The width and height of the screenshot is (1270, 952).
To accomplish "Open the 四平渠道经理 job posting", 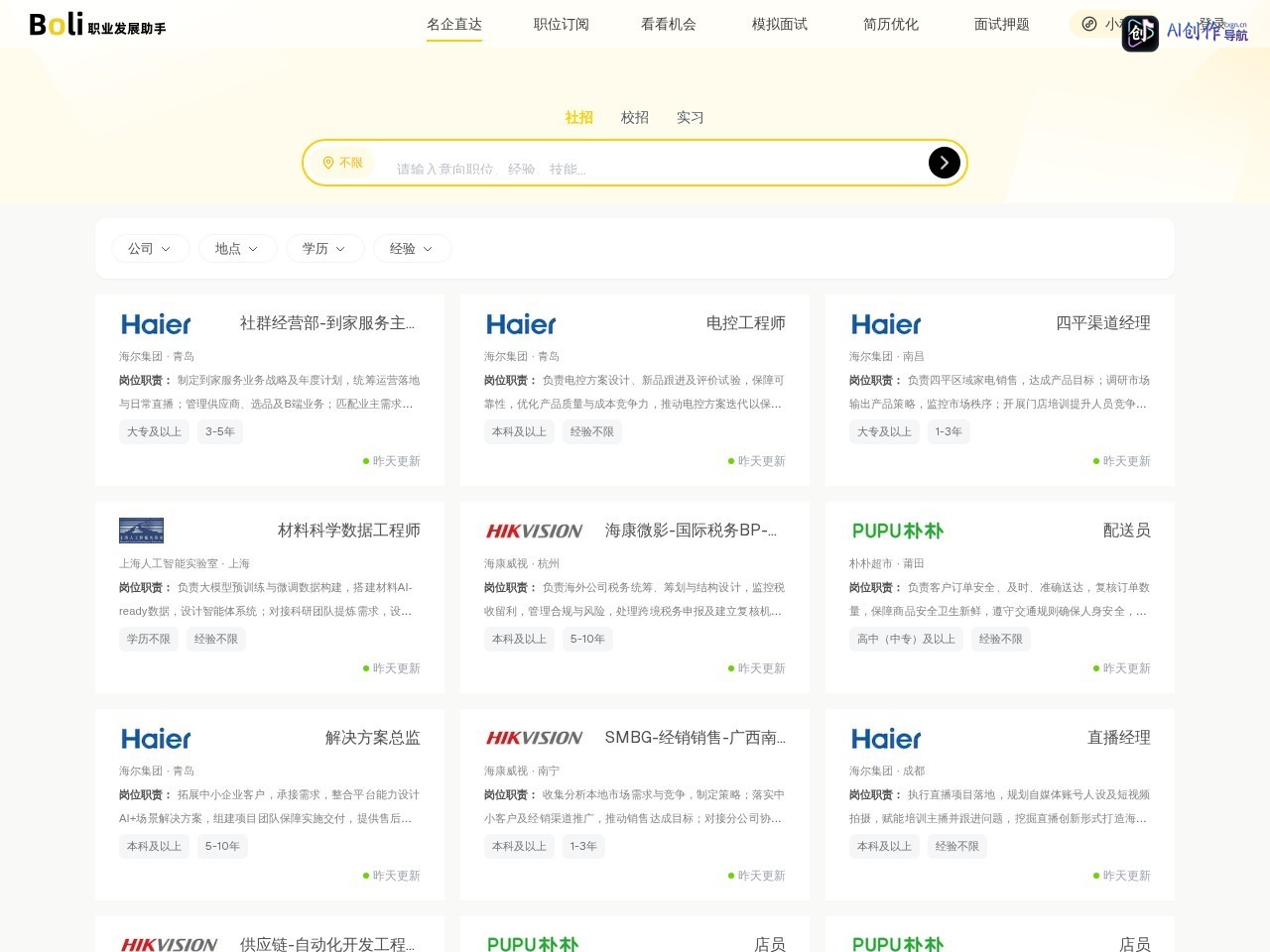I will 1103,323.
